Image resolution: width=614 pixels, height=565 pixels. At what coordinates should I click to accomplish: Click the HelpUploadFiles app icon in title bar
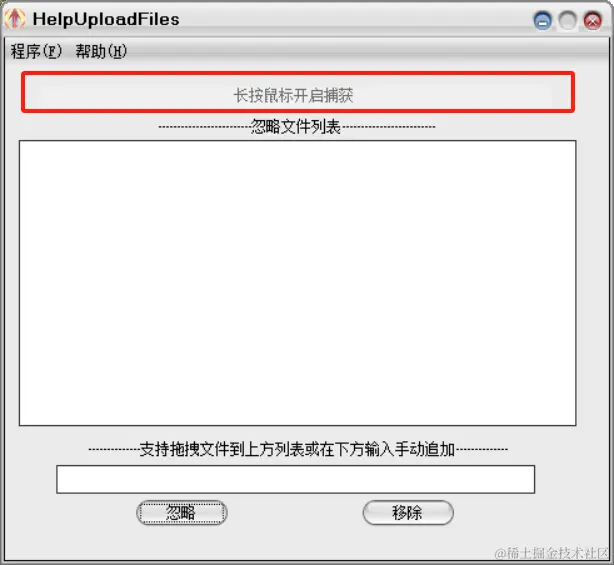tap(15, 18)
